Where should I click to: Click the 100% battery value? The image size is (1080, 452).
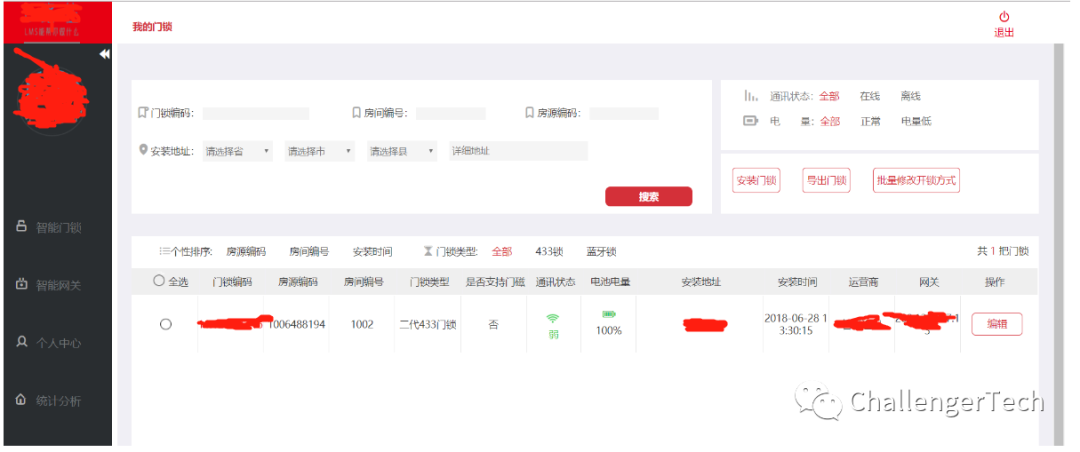point(609,330)
